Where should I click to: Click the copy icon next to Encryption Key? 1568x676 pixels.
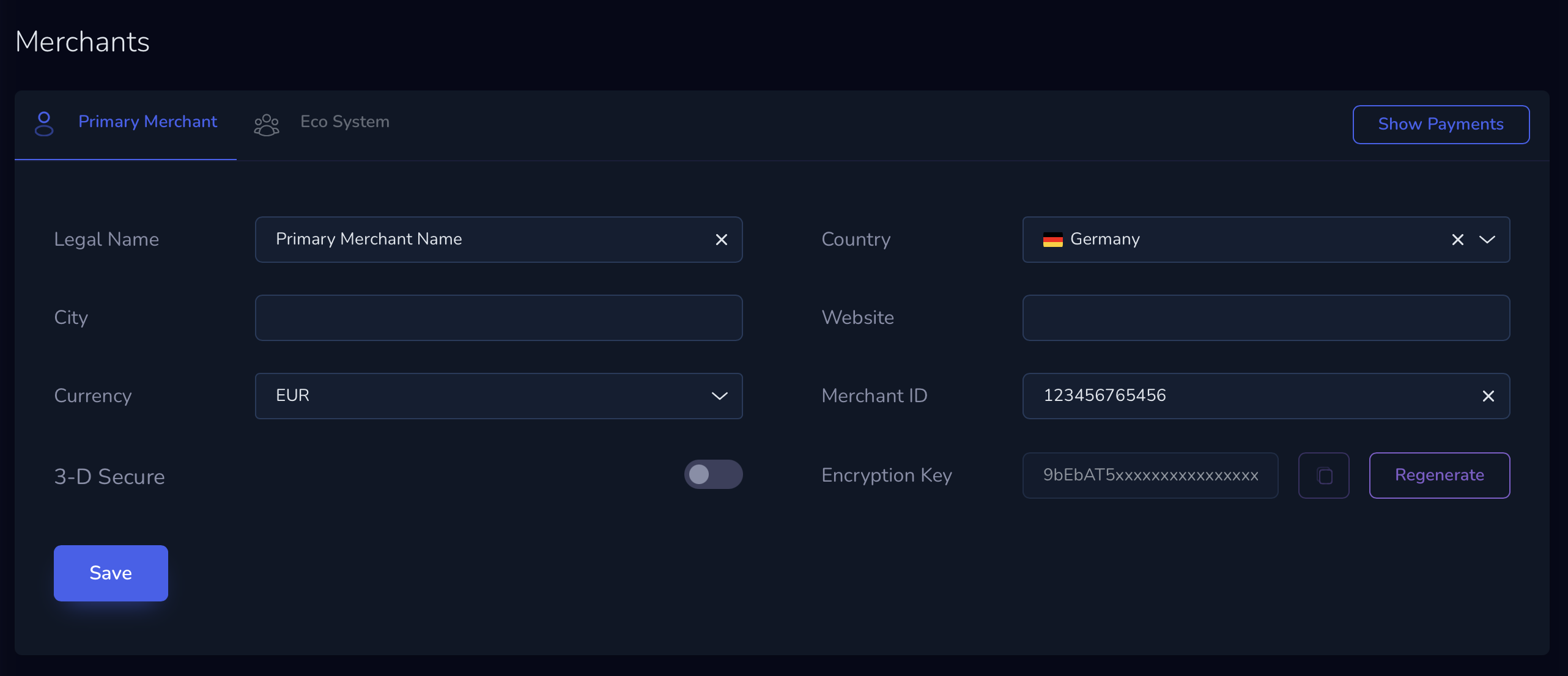point(1324,475)
